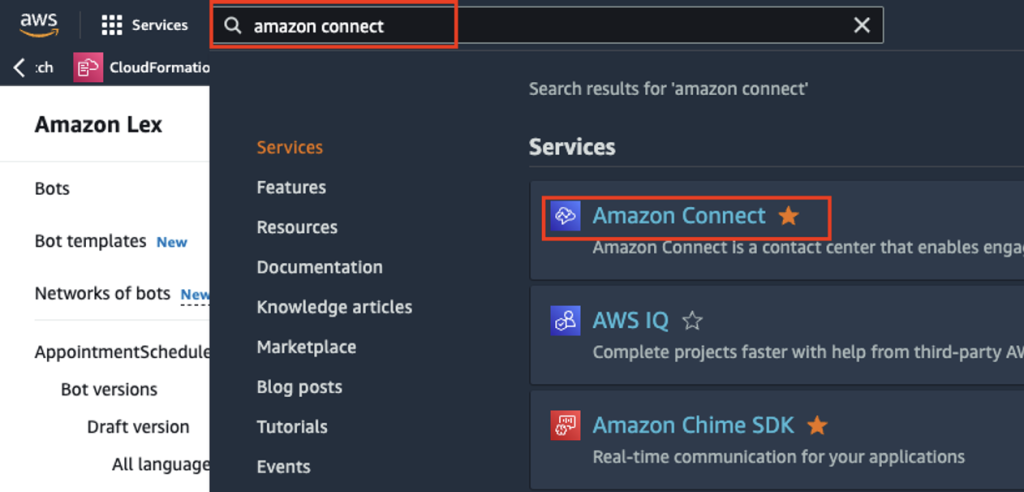Click the search magnifier icon
The height and width of the screenshot is (492, 1024).
coord(232,25)
